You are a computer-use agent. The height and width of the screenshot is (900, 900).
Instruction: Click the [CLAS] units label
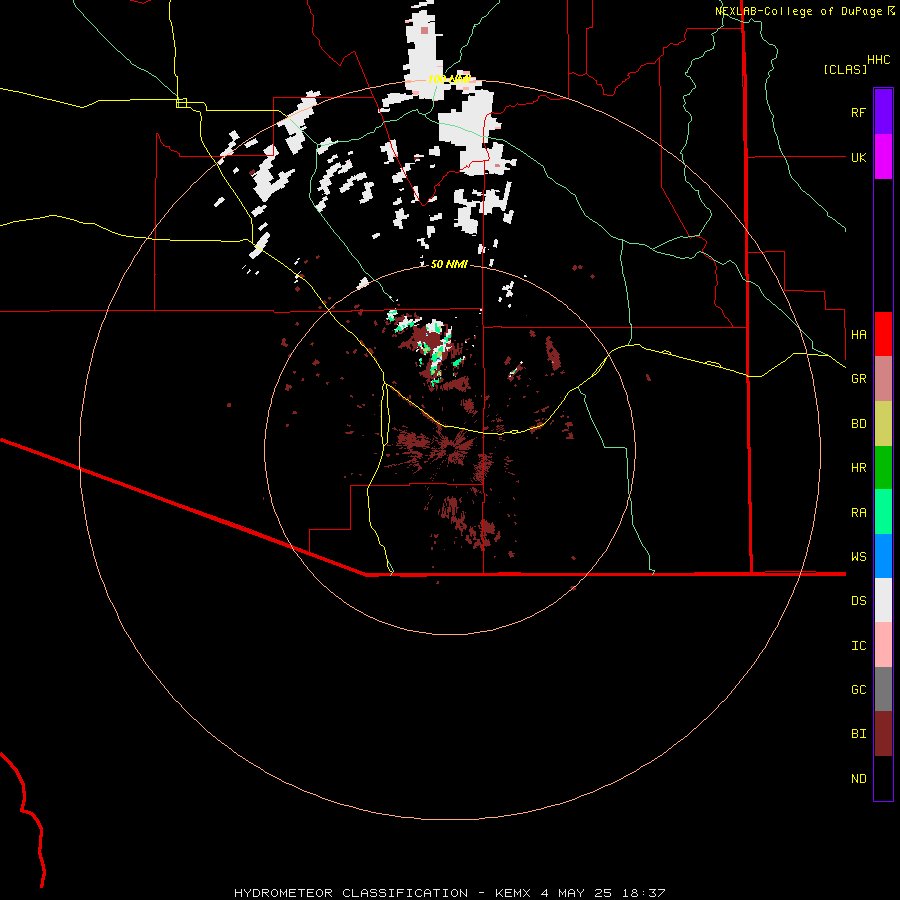[845, 69]
